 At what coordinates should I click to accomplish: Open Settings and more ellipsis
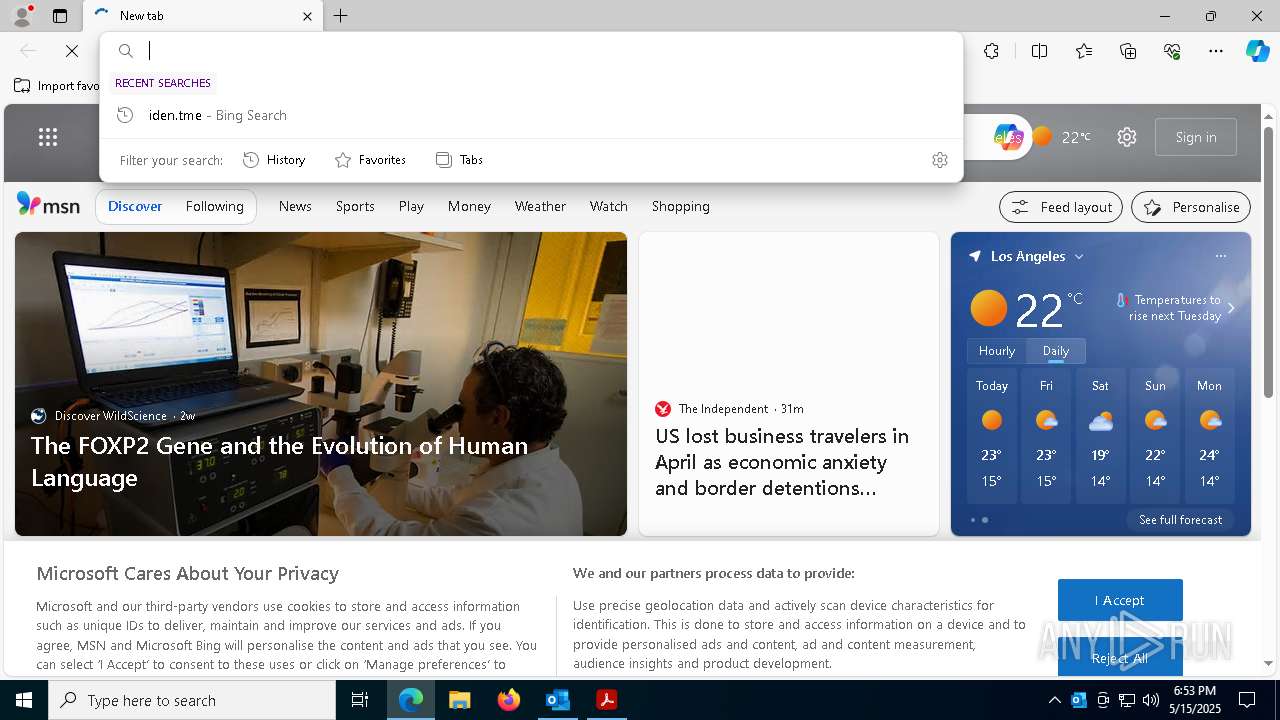pos(1216,51)
